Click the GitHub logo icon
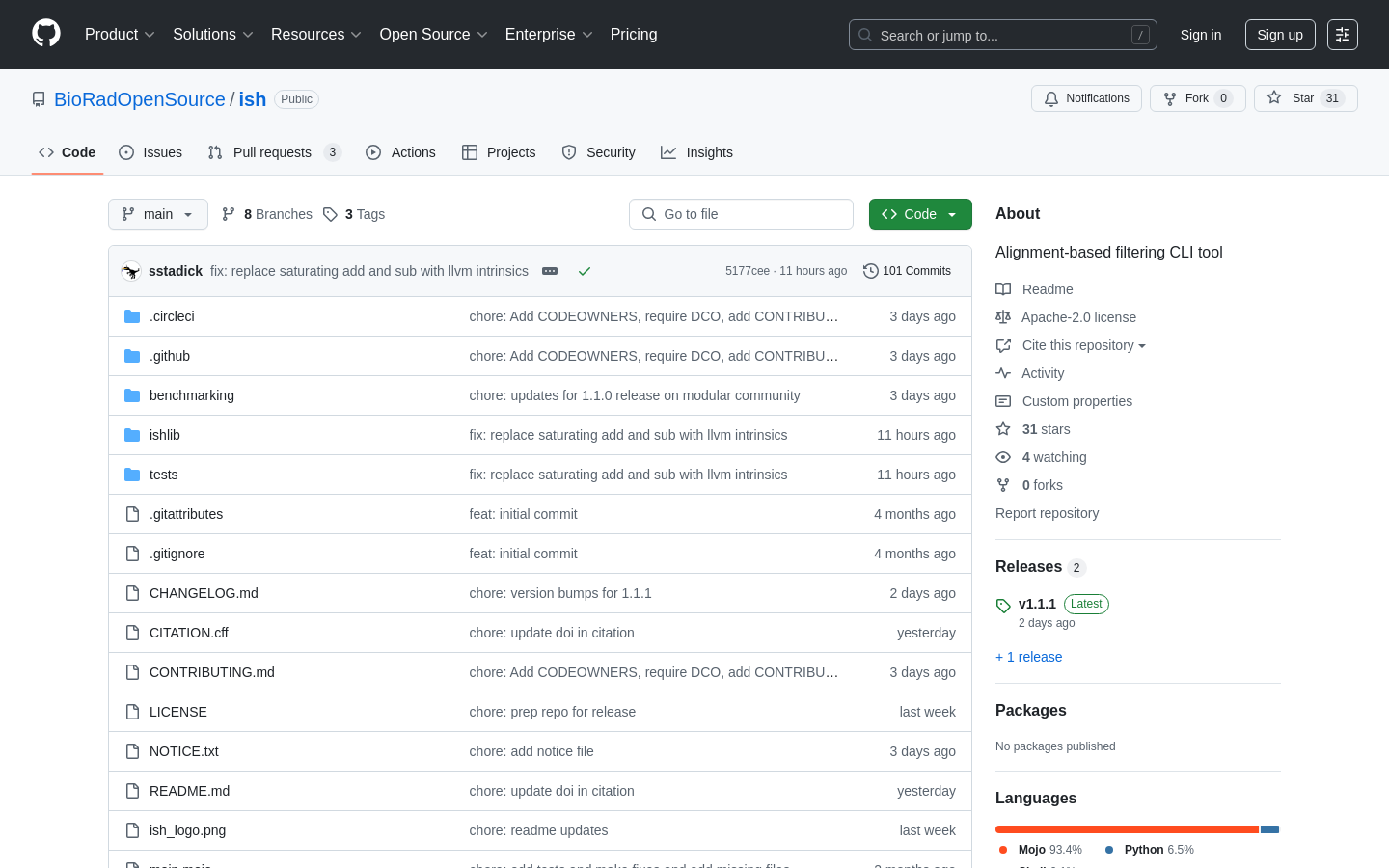 [x=46, y=34]
